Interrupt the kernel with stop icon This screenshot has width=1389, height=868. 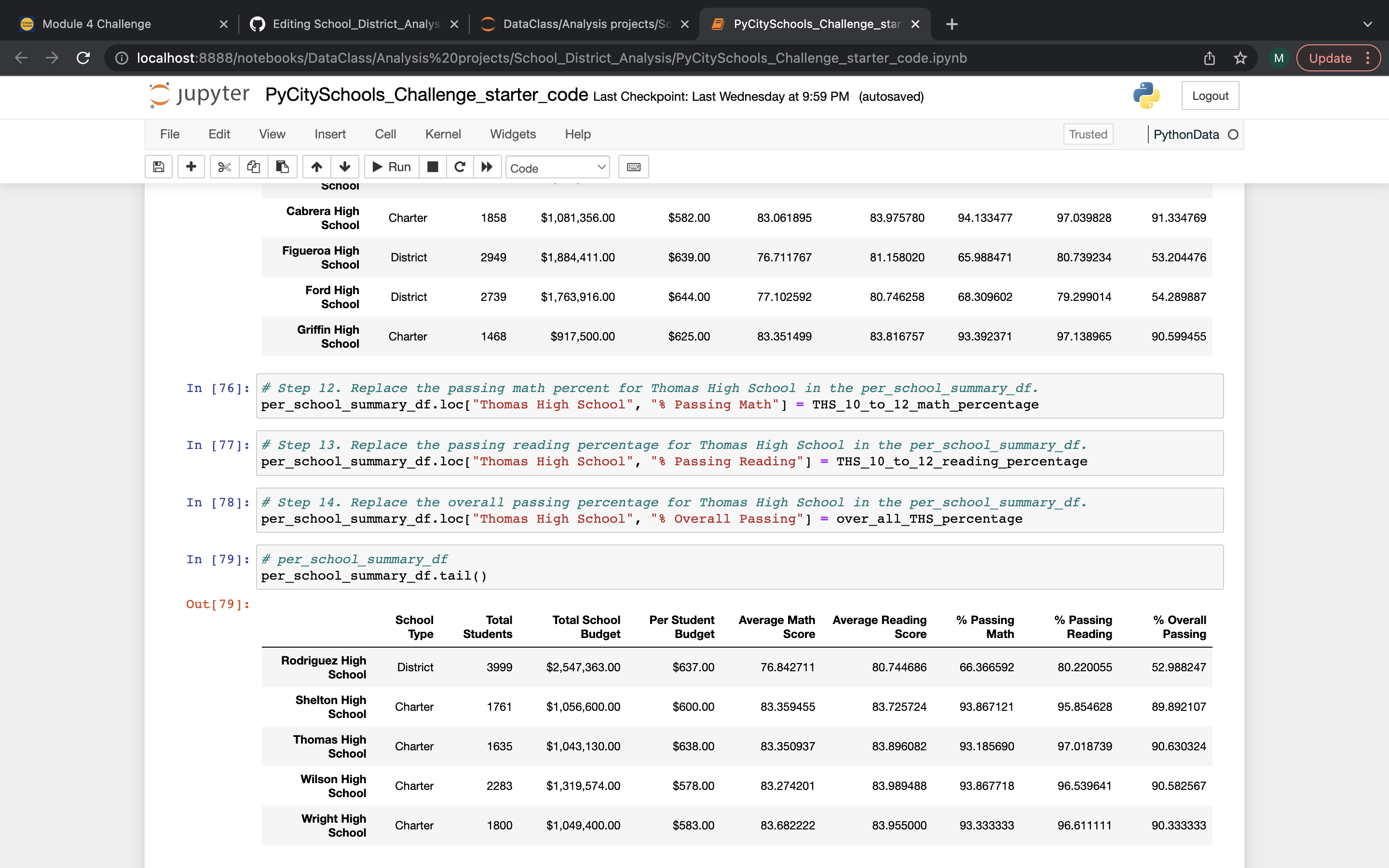432,166
